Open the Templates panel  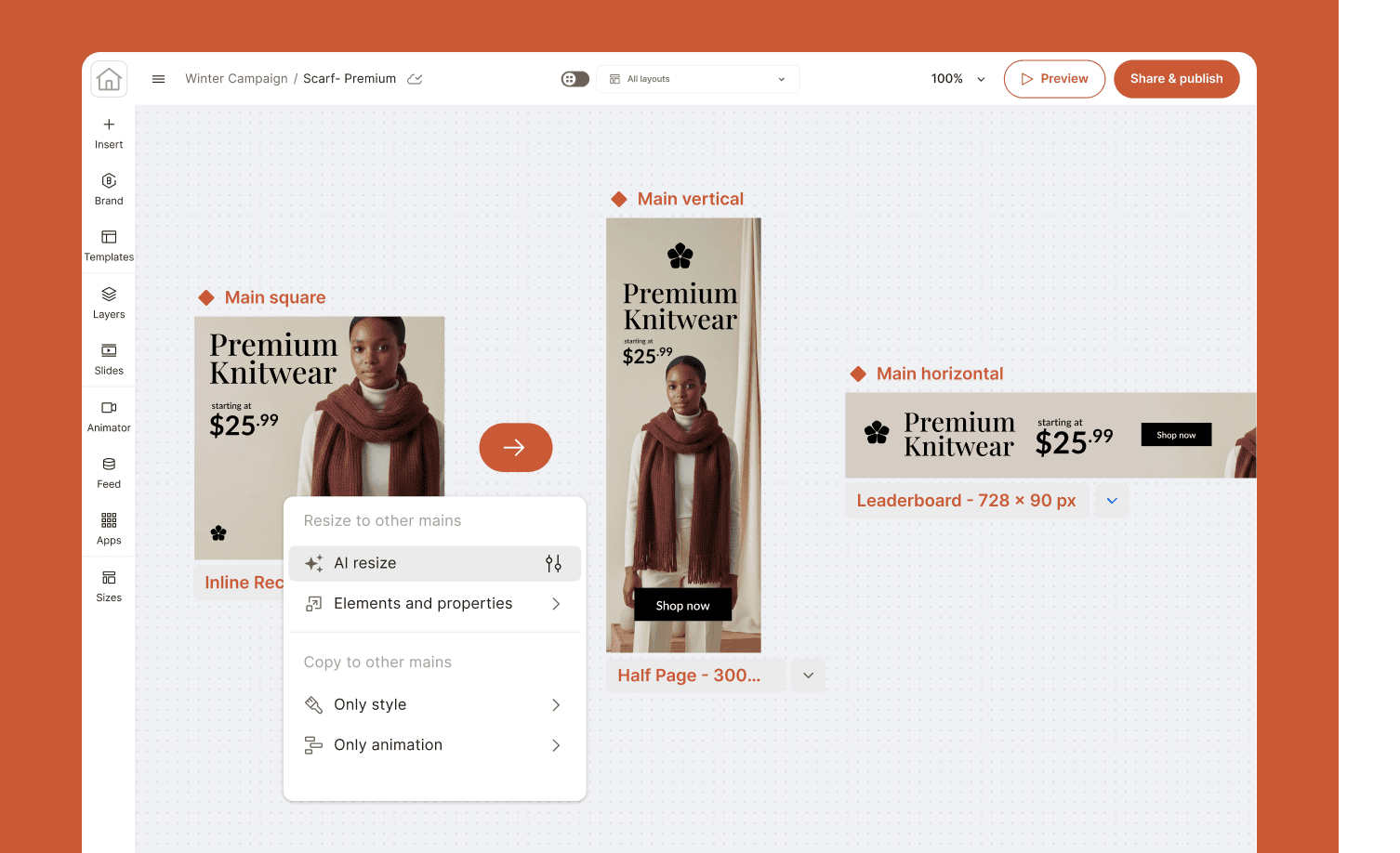click(x=109, y=246)
